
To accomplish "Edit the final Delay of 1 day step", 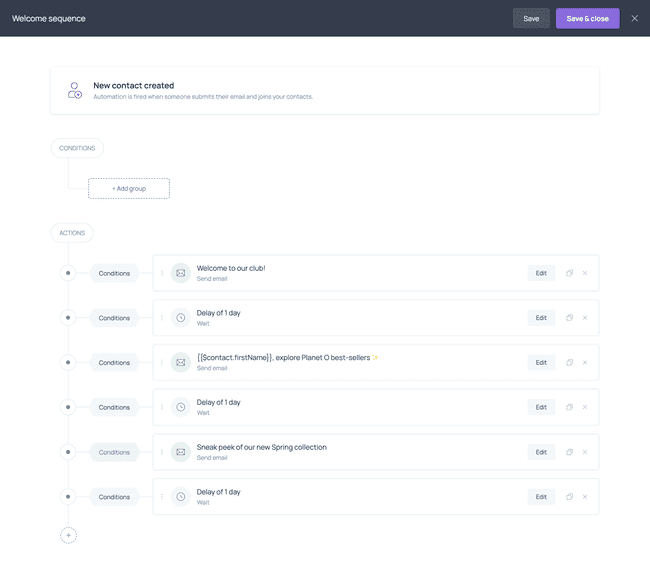I will click(x=541, y=497).
